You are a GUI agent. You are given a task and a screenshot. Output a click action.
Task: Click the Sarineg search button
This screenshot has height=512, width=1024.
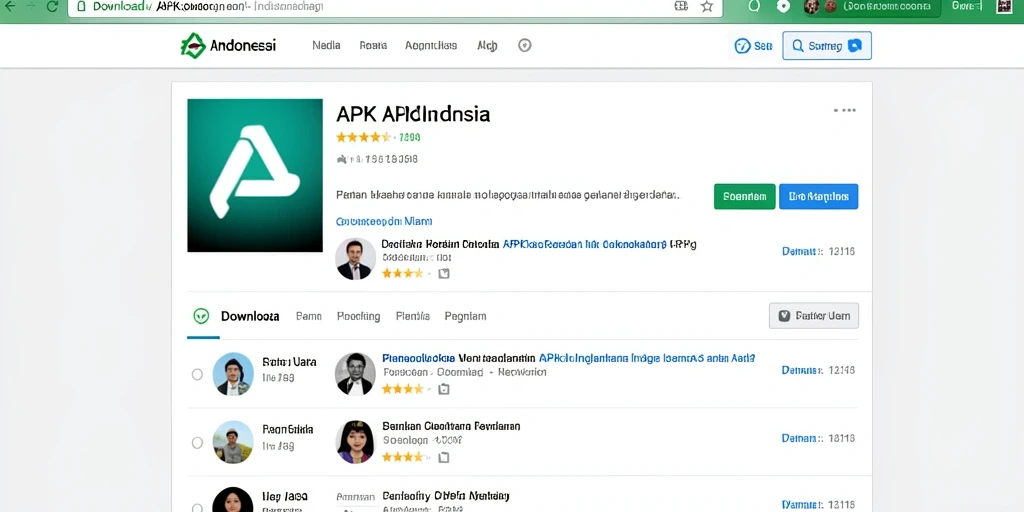coord(827,46)
